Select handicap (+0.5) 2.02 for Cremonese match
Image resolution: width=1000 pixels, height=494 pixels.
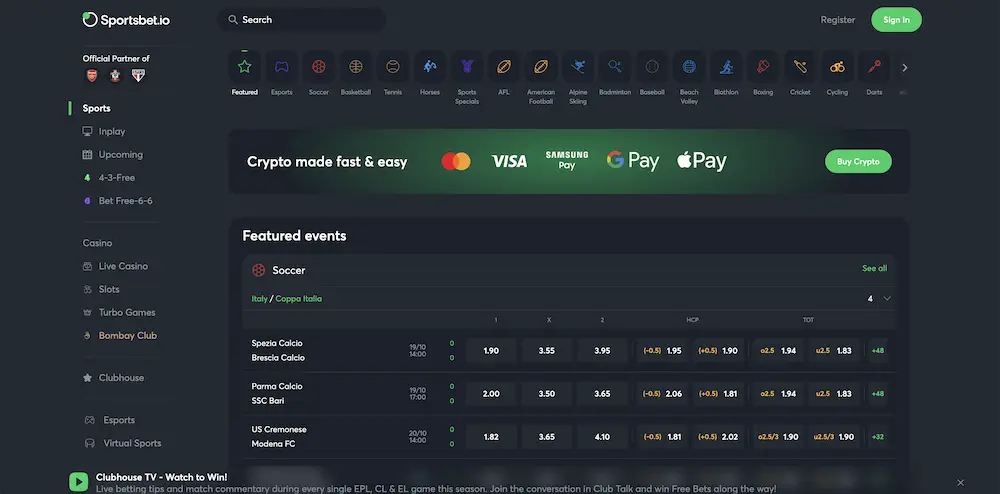coord(718,437)
